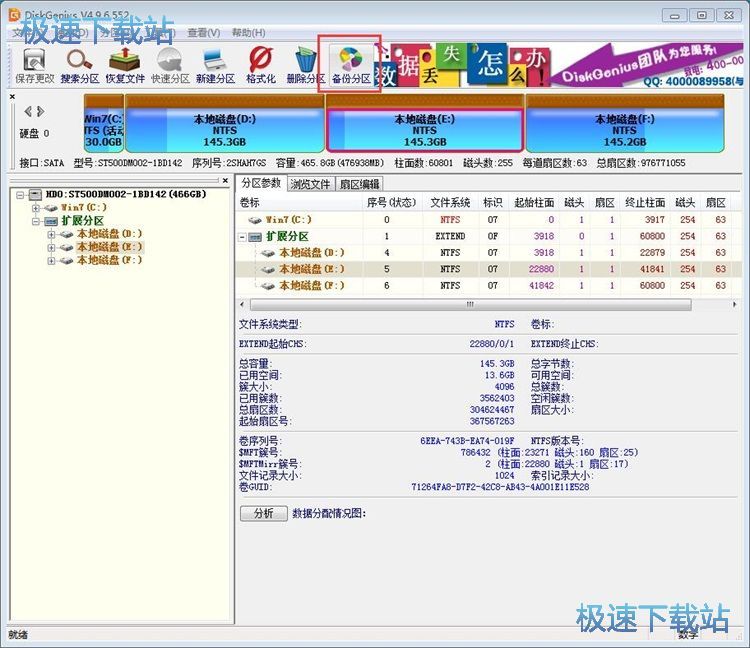Click the scrollbar right arrow under table

[x=735, y=304]
